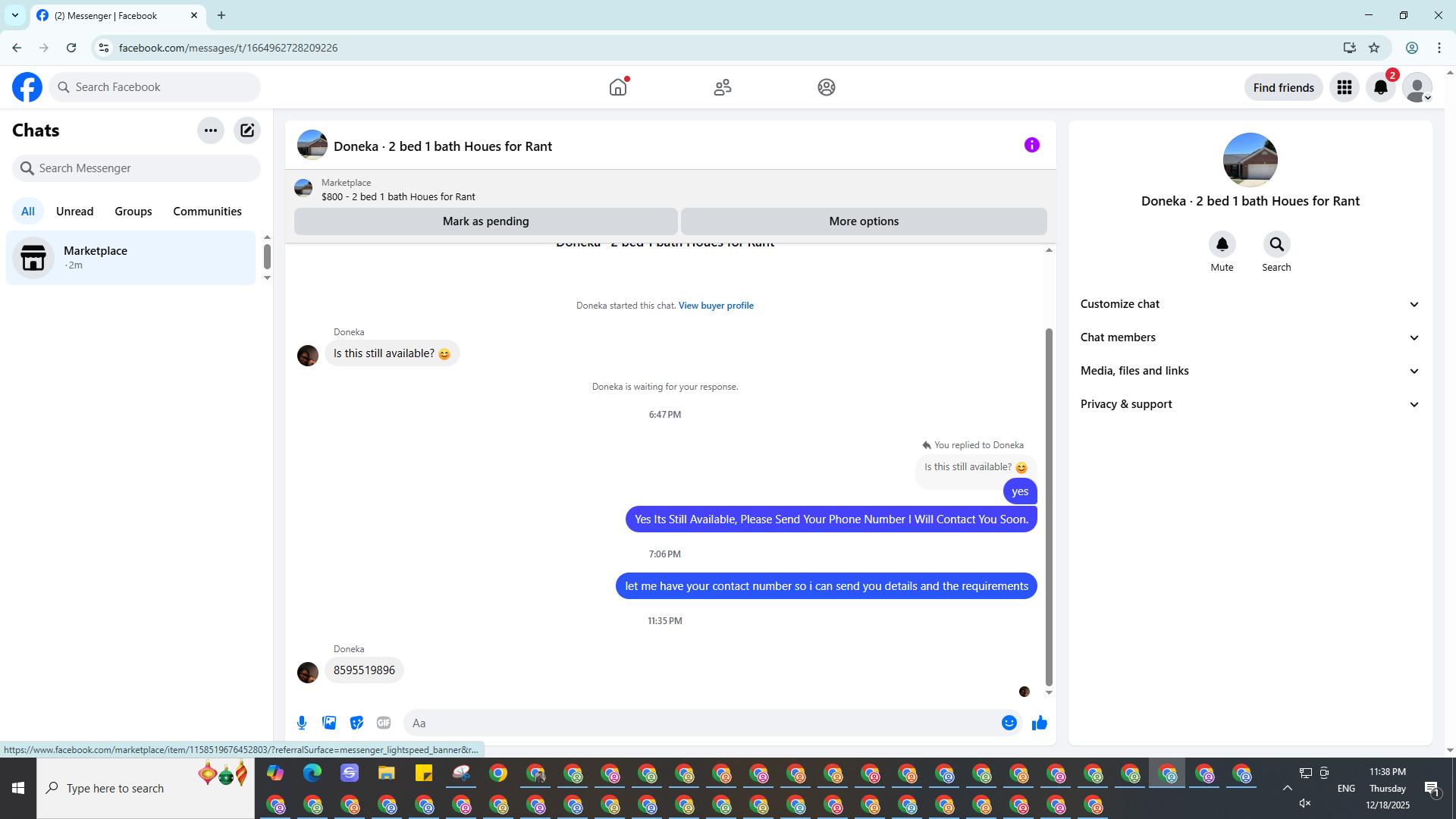
Task: Click the voice clip microphone icon
Action: coord(302,723)
